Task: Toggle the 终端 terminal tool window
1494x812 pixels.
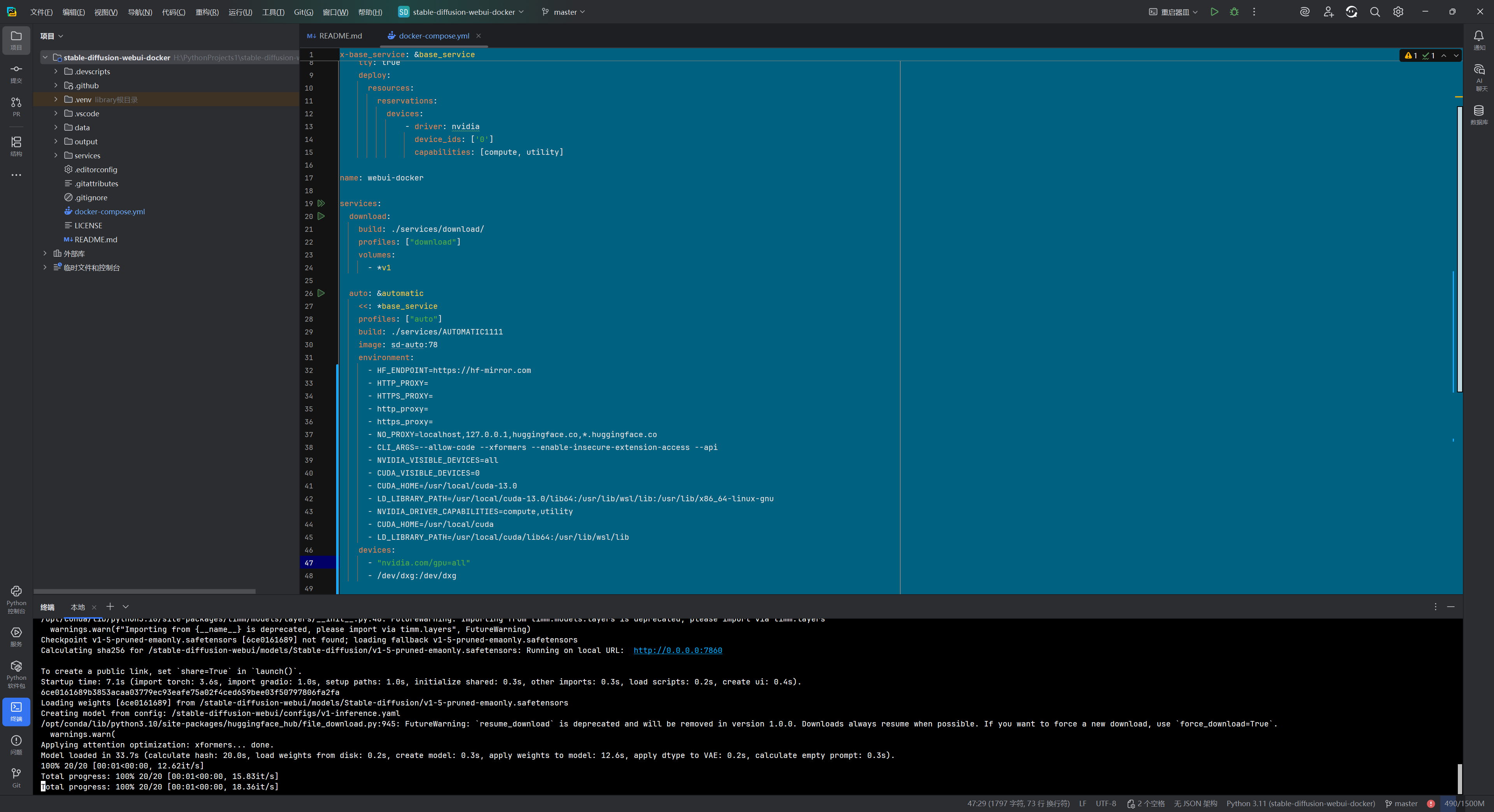Action: 16,712
